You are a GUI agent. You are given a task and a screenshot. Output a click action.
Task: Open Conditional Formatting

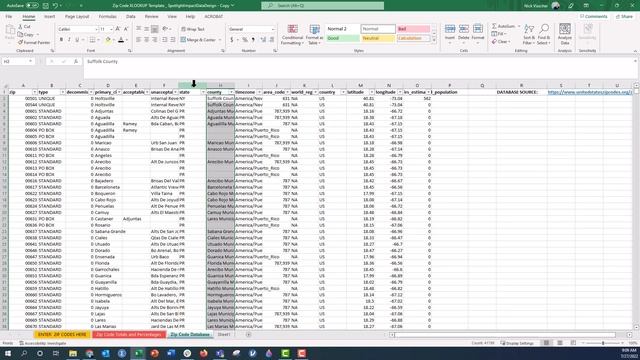tap(292, 35)
